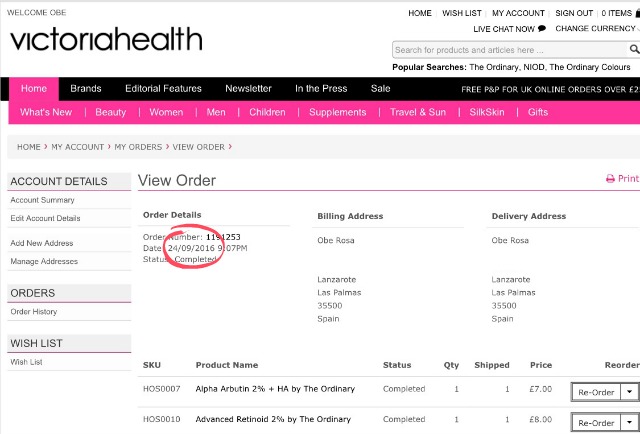Open the Newsletter menu item
Image resolution: width=640 pixels, height=434 pixels.
(248, 89)
